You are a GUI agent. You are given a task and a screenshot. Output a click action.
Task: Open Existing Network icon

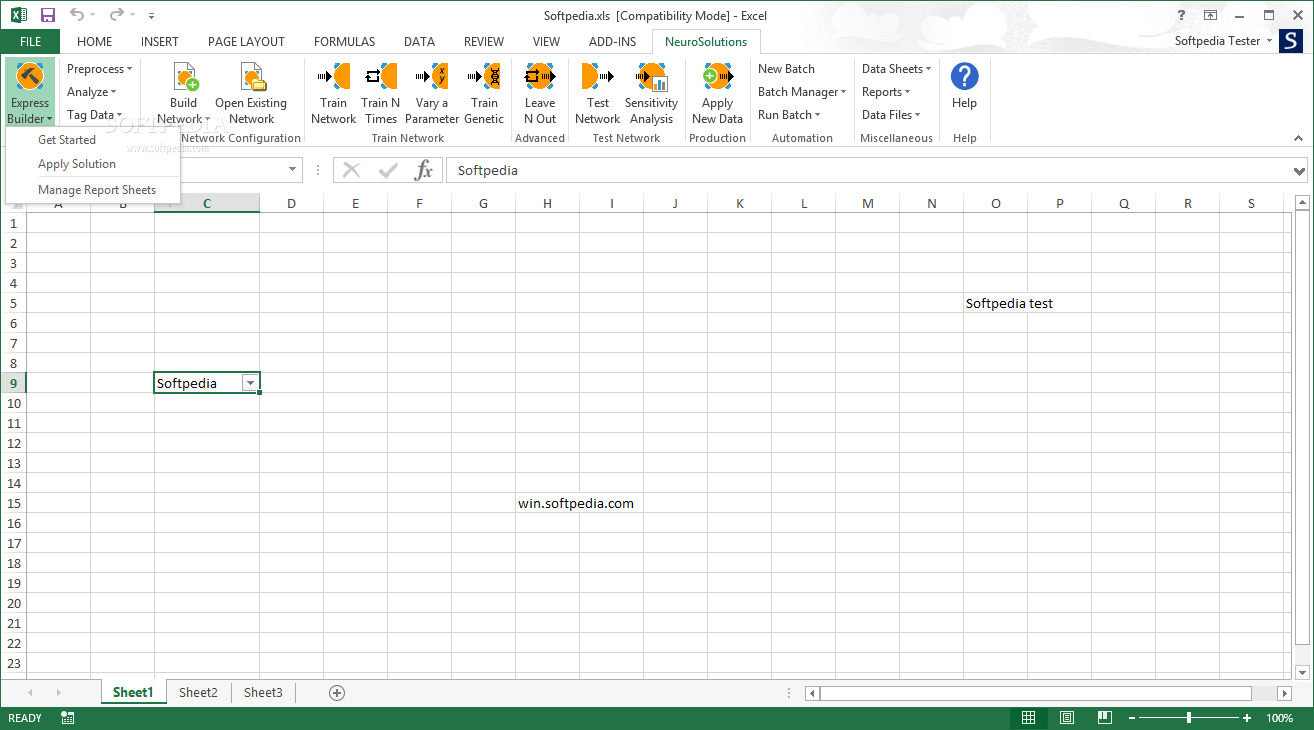click(x=252, y=77)
